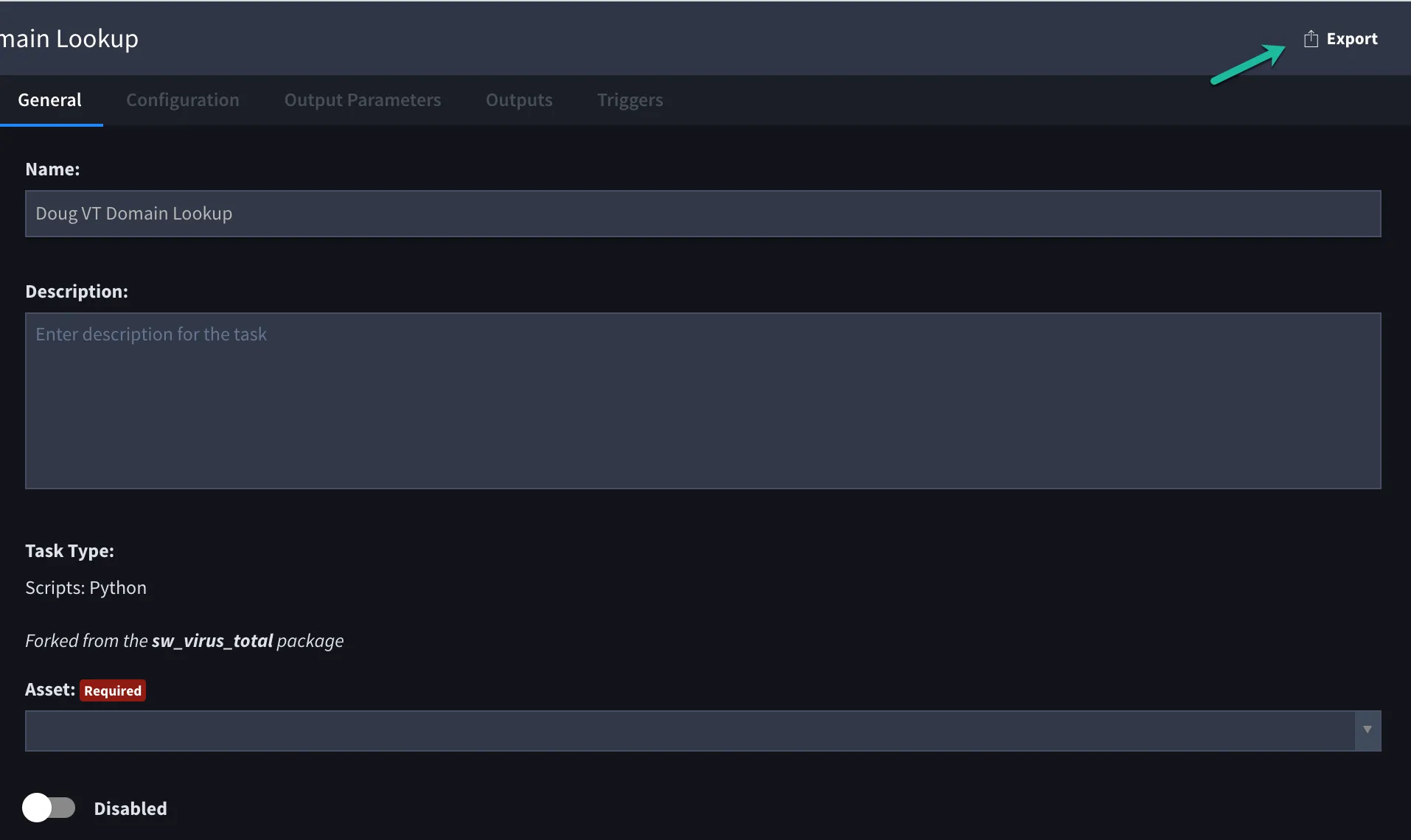Click the red Required badge
1411x840 pixels.
tap(113, 690)
